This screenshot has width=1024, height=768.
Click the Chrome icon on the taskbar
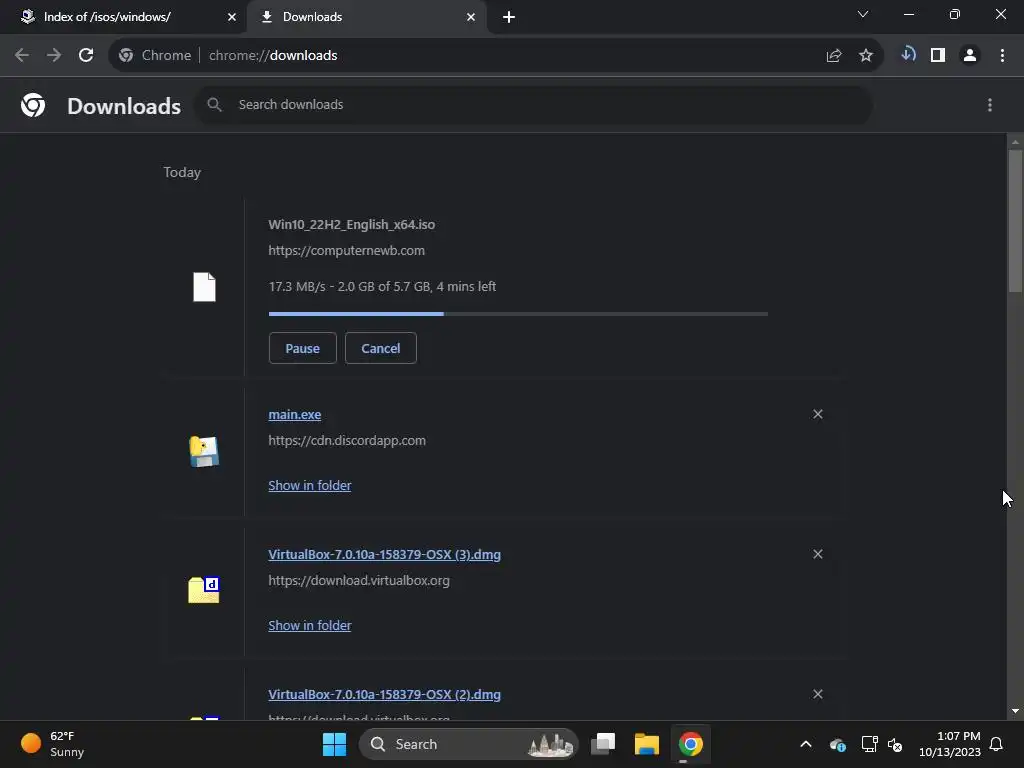[690, 744]
